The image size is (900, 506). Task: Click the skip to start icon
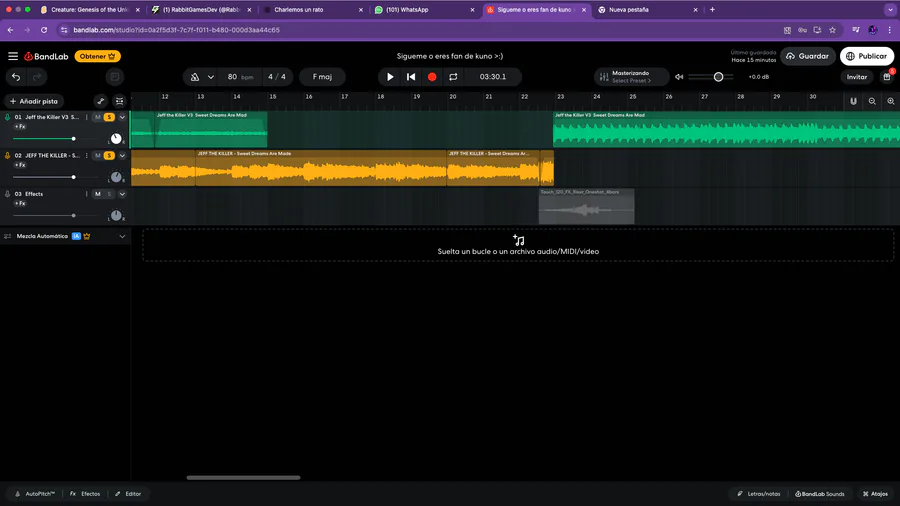(411, 77)
